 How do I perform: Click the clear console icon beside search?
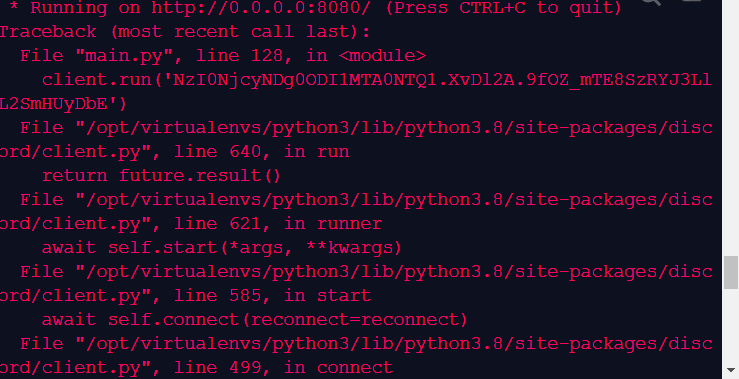pos(691,1)
